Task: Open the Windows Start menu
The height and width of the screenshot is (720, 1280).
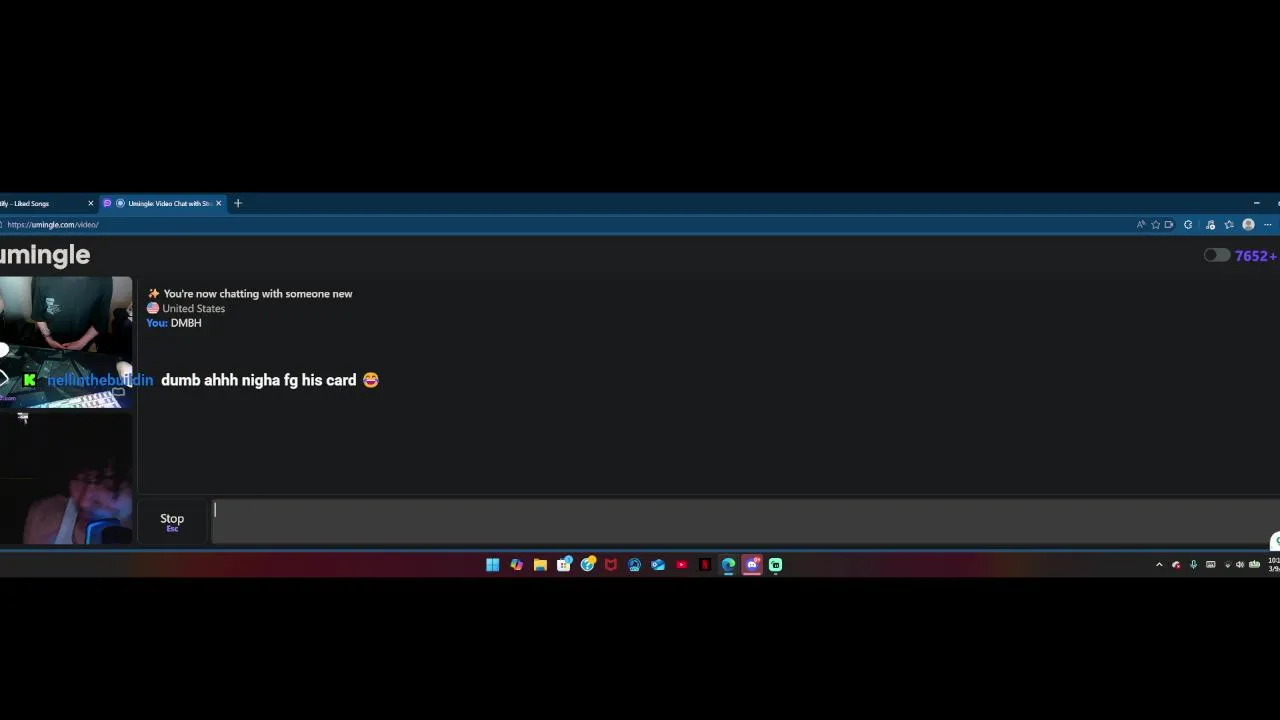Action: click(493, 565)
